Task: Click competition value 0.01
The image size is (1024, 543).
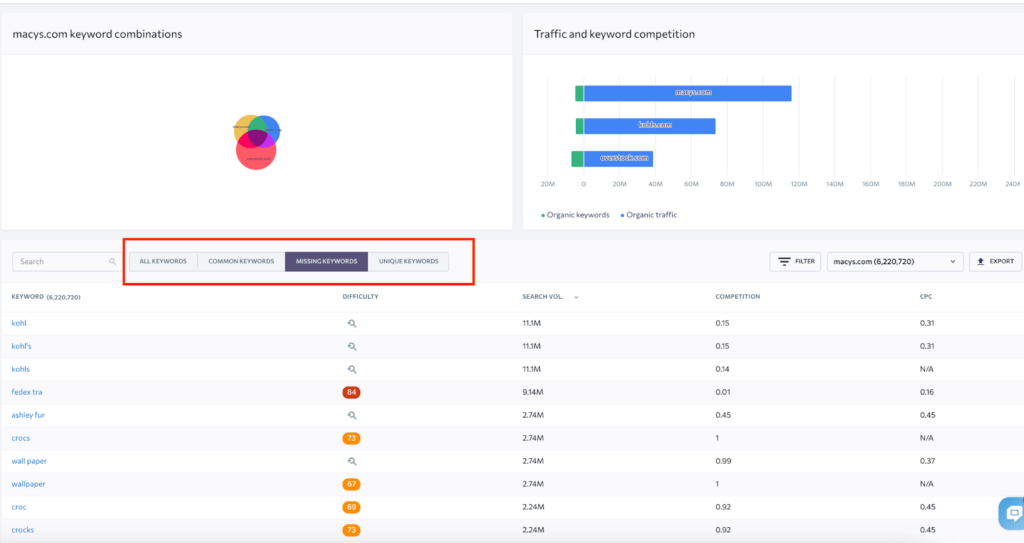Action: 722,392
